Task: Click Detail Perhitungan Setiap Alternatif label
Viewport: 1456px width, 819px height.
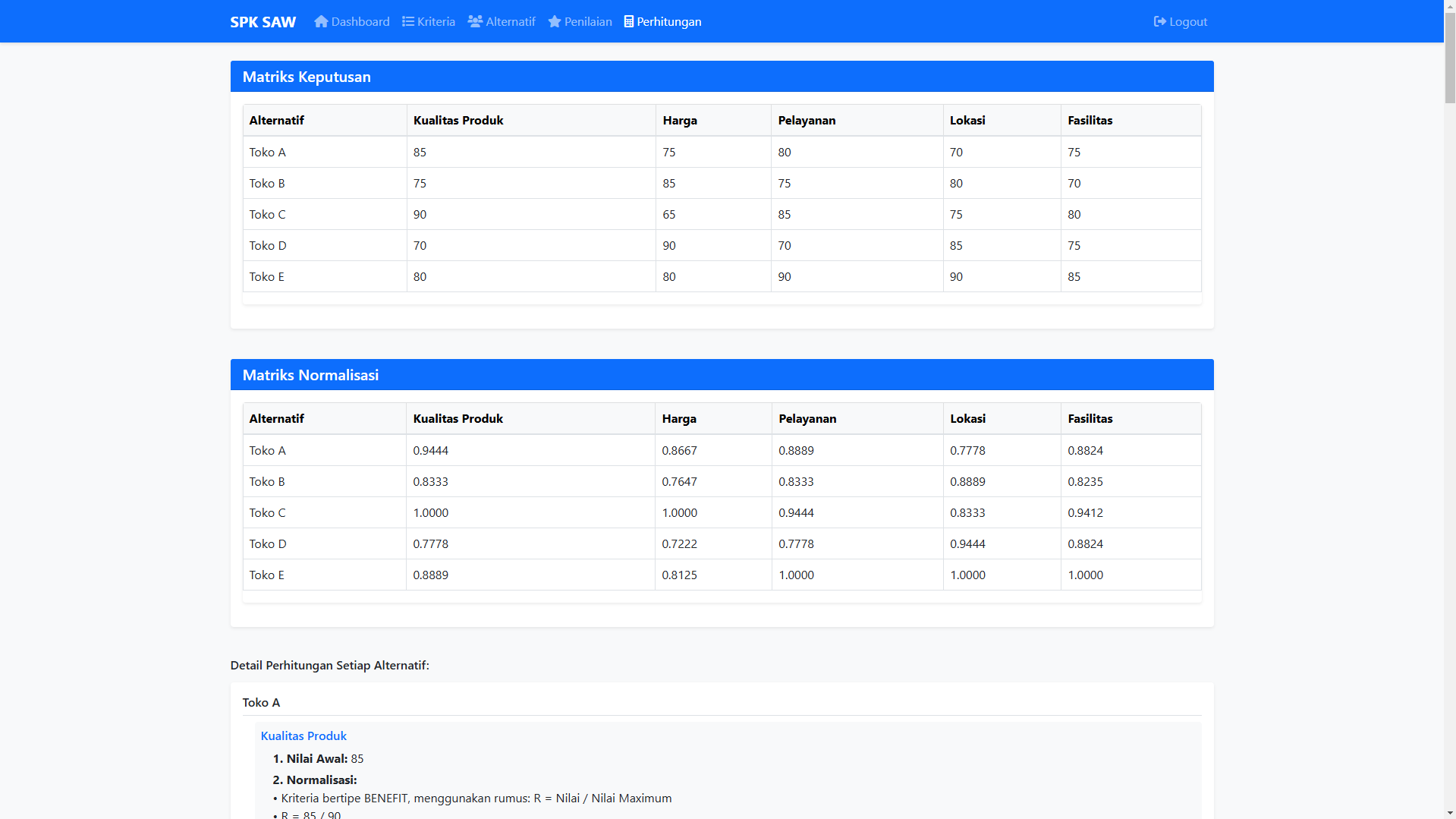Action: [330, 665]
